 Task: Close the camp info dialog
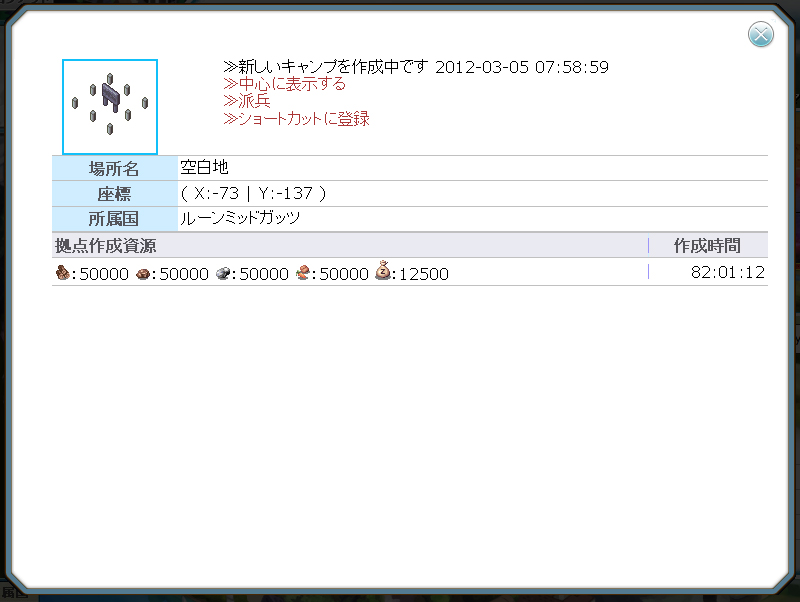click(761, 35)
